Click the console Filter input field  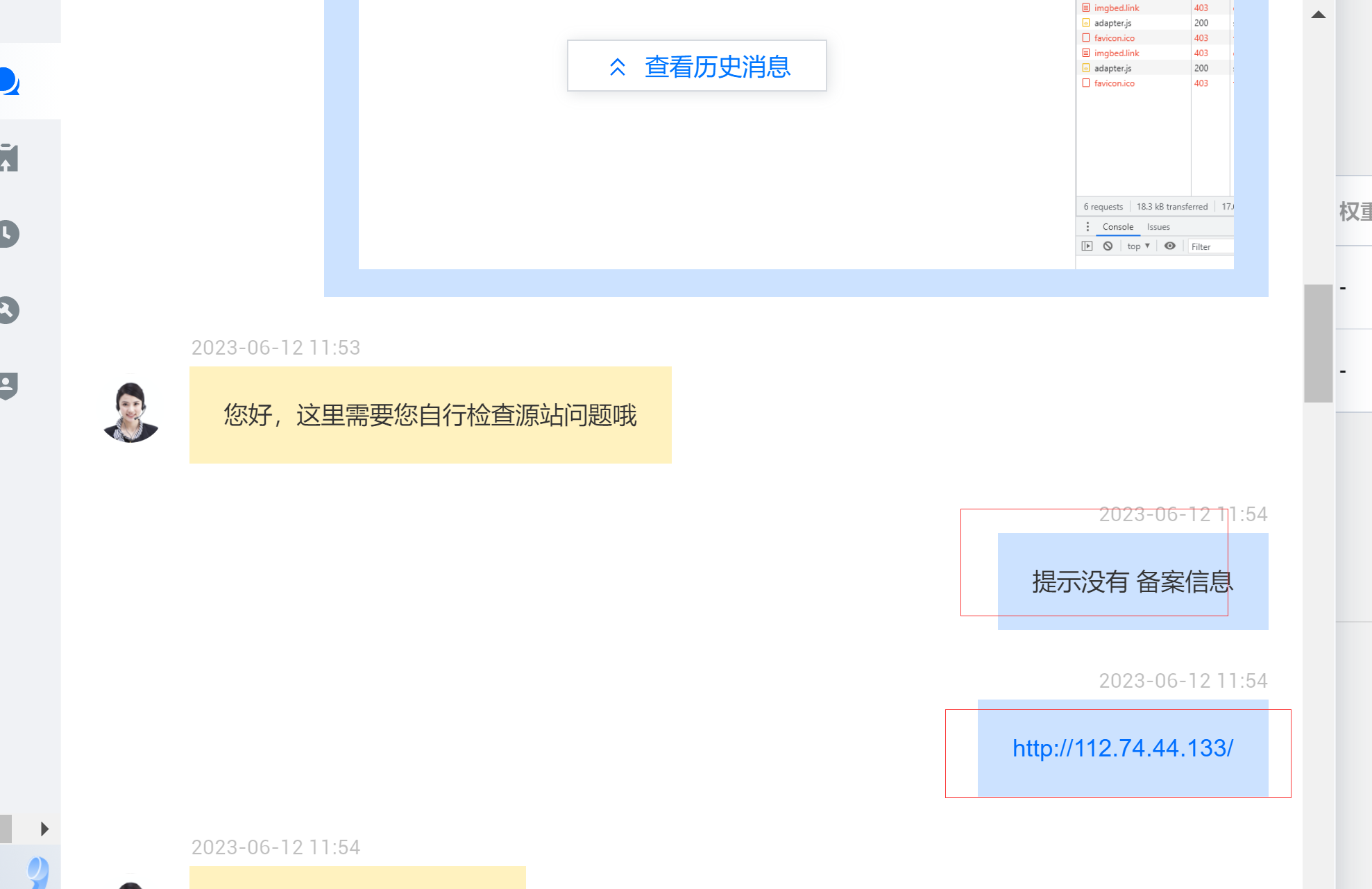(x=1210, y=246)
